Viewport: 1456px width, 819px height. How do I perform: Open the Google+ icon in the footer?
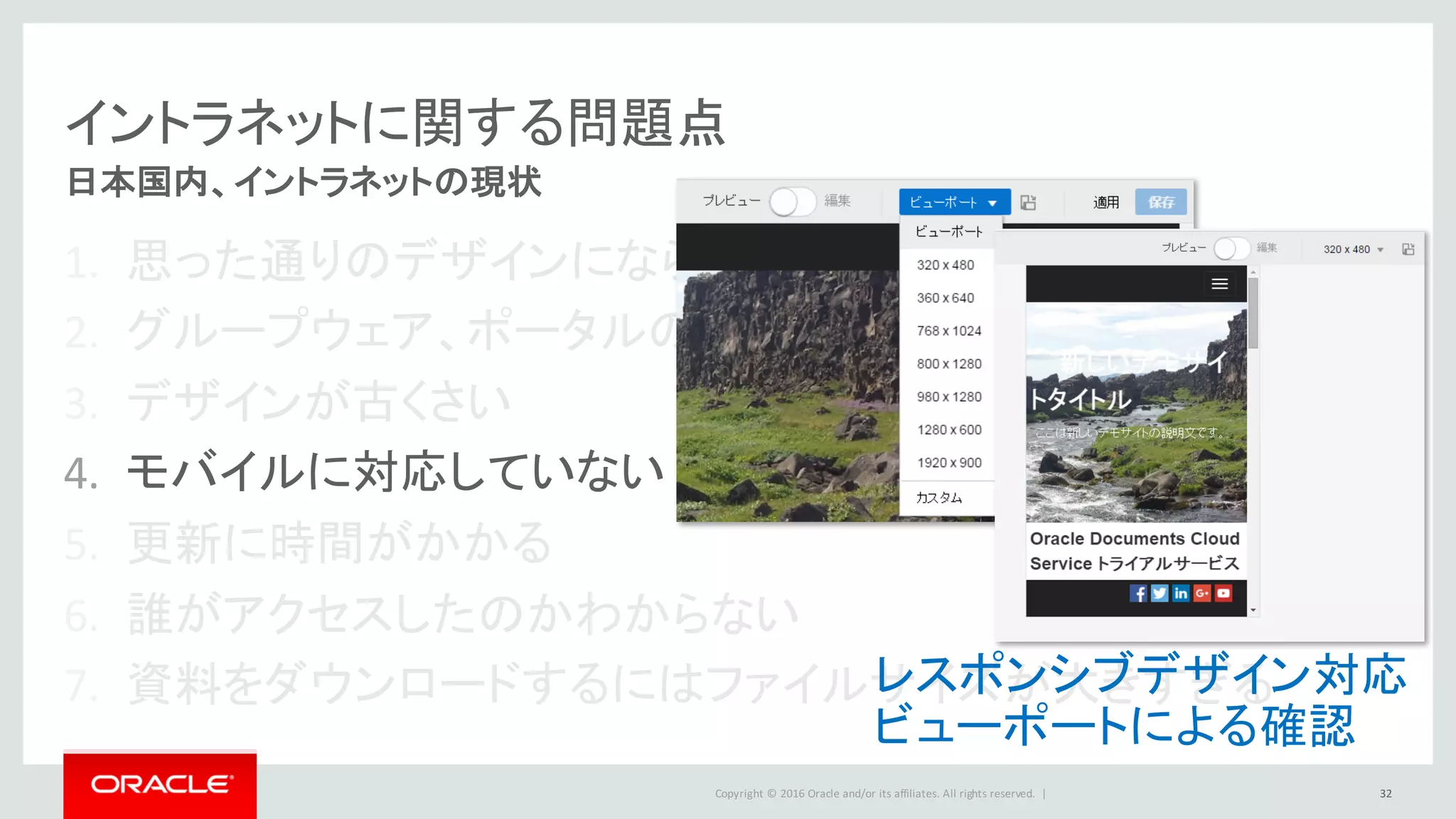click(x=1202, y=594)
